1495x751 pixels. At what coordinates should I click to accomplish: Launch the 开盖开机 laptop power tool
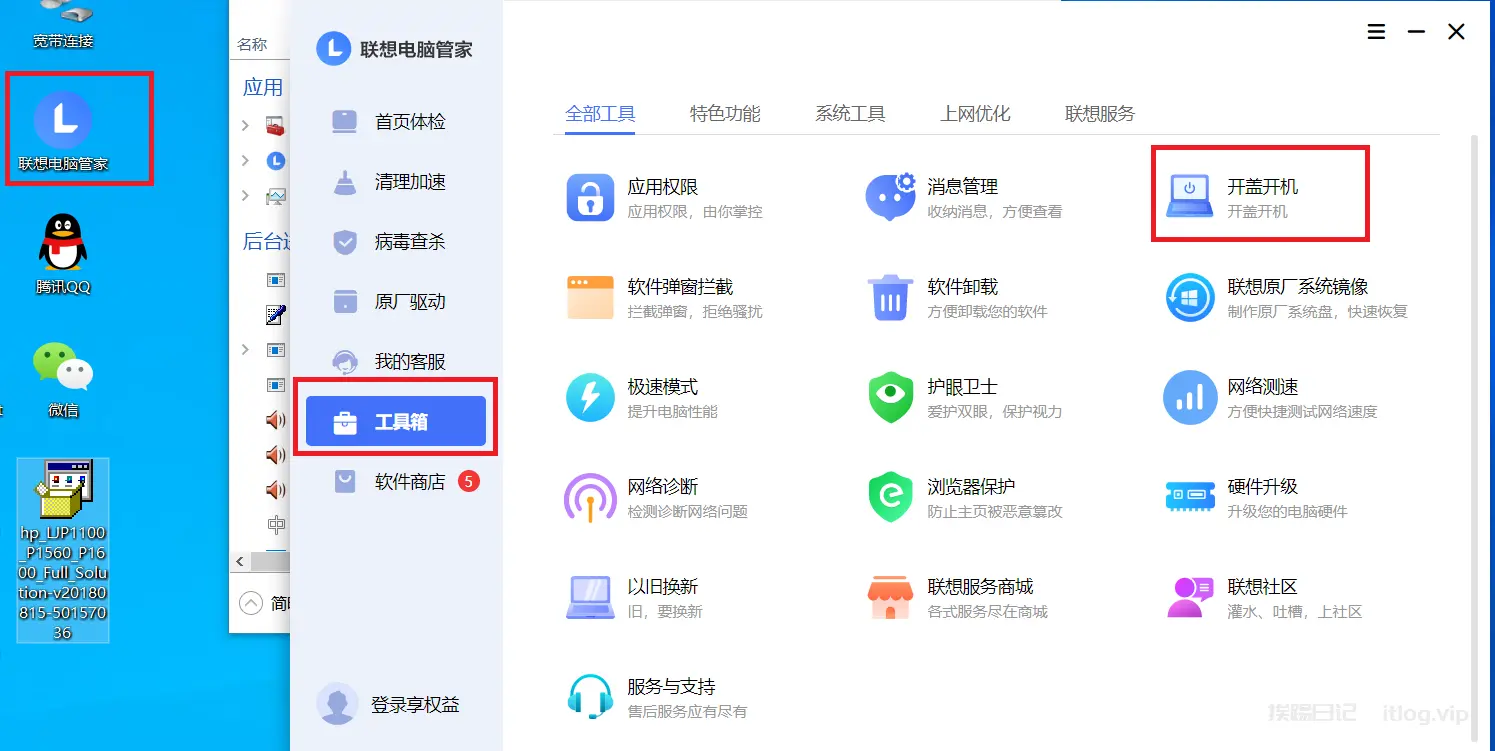(1190, 197)
